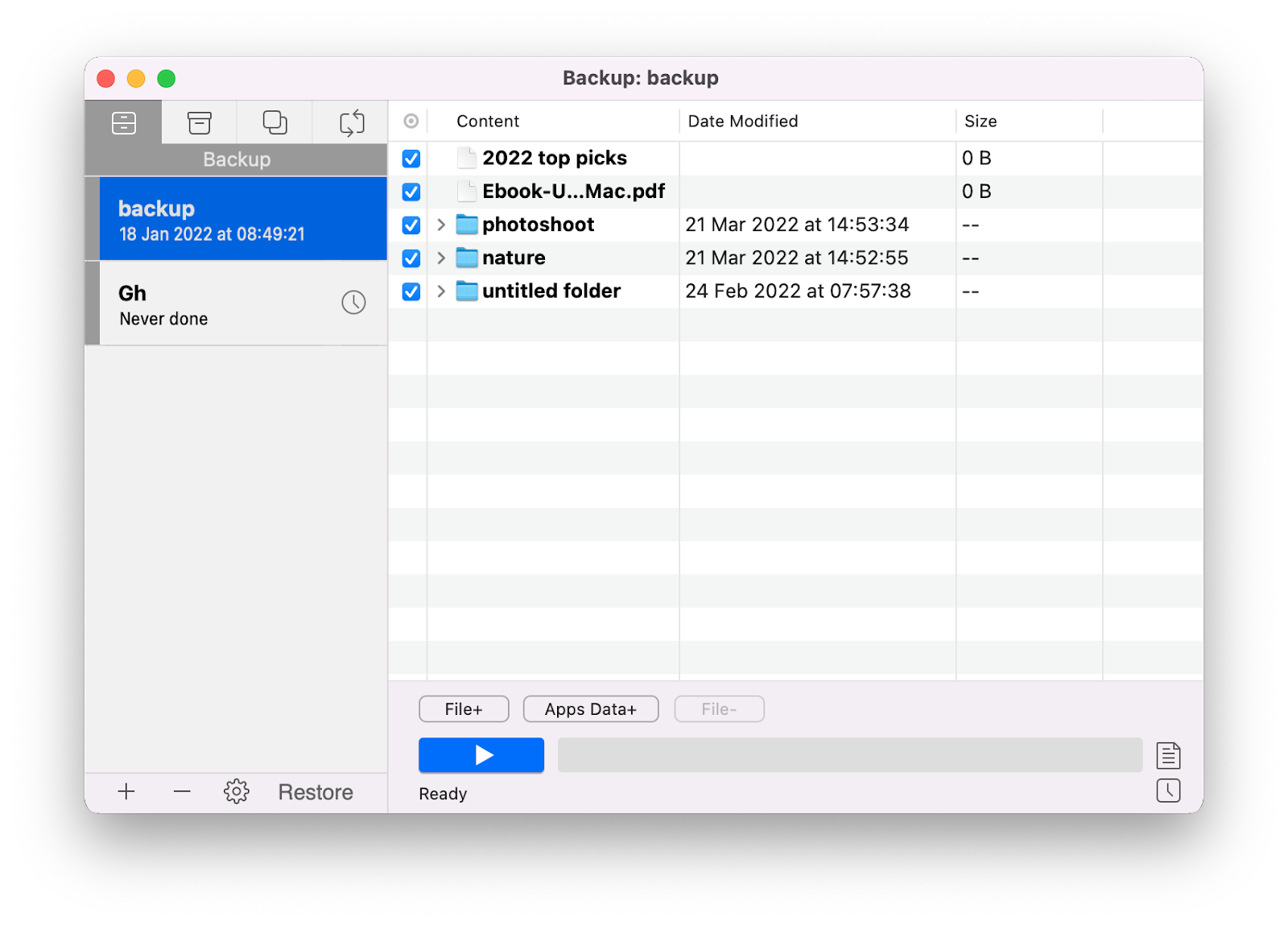The image size is (1288, 925).
Task: Open the scheduler clock icon bottom right
Action: point(1169,791)
